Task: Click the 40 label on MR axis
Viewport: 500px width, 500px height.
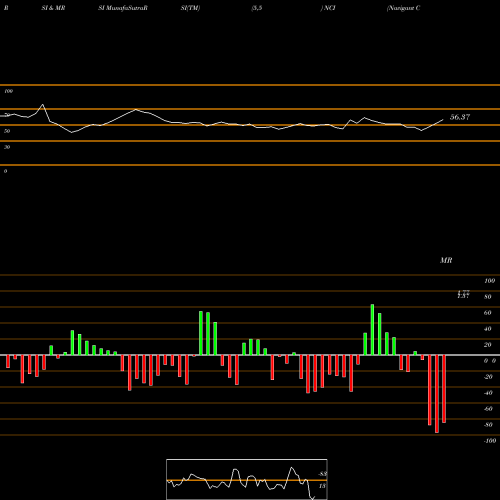Action: point(488,329)
